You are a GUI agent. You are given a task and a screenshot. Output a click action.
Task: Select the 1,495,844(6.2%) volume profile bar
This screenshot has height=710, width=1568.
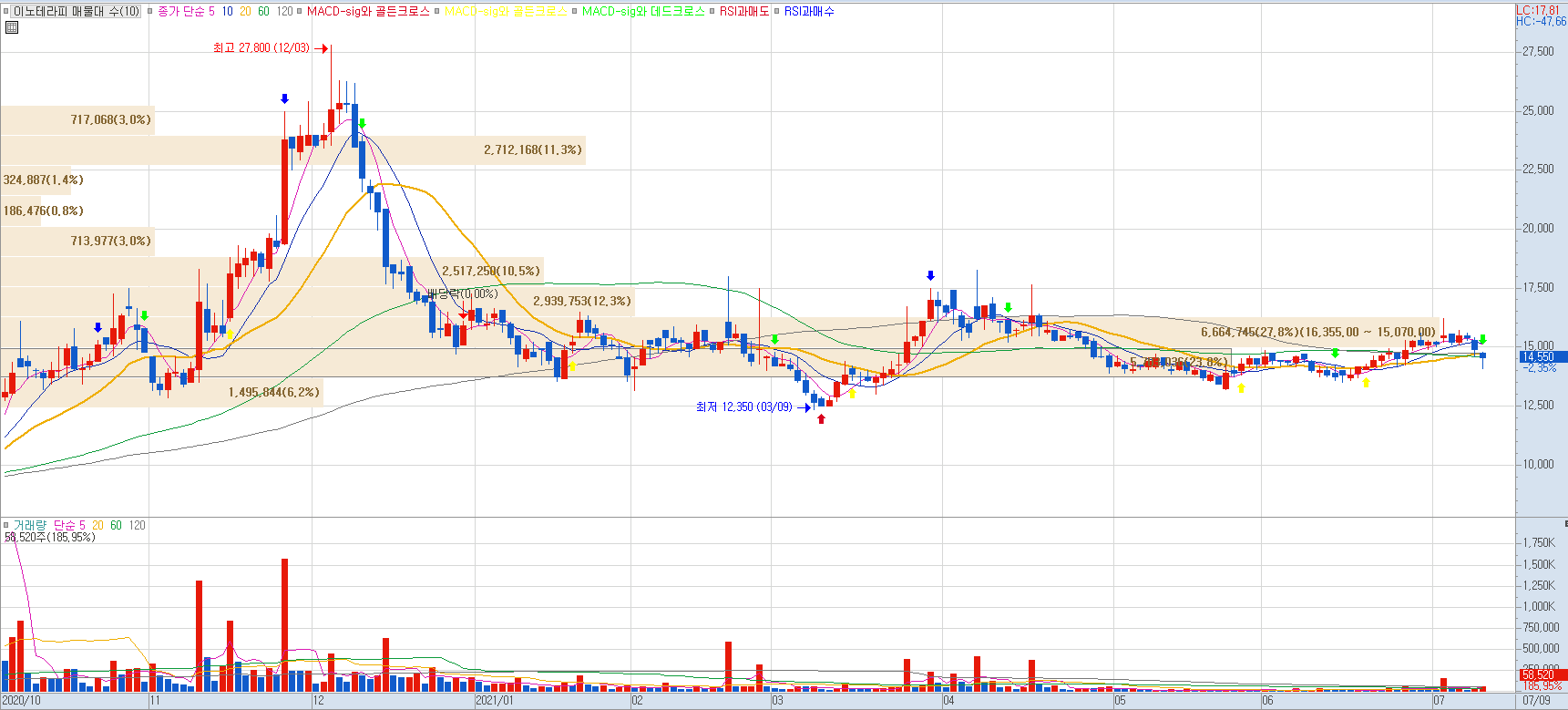pos(161,393)
